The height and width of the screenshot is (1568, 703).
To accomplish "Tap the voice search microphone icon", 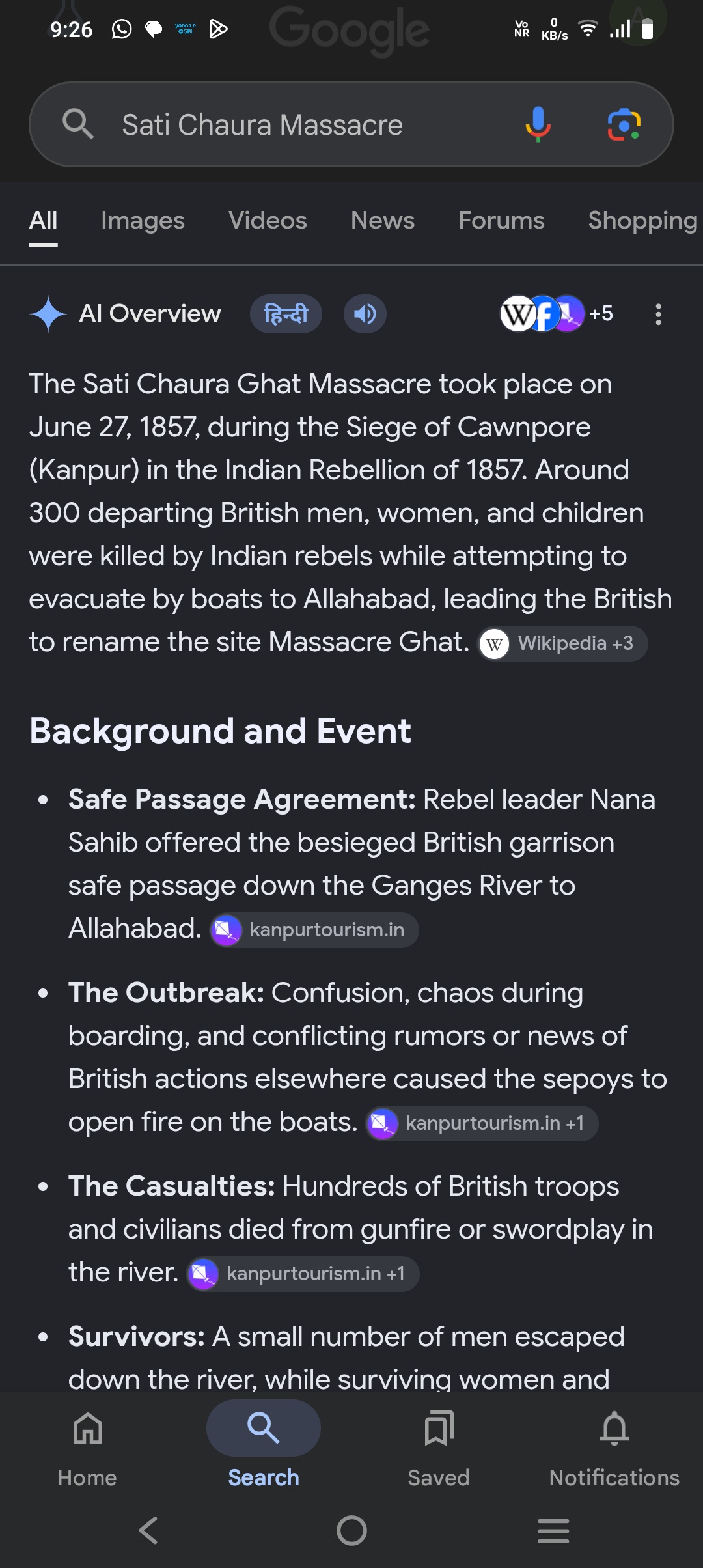I will coord(538,124).
